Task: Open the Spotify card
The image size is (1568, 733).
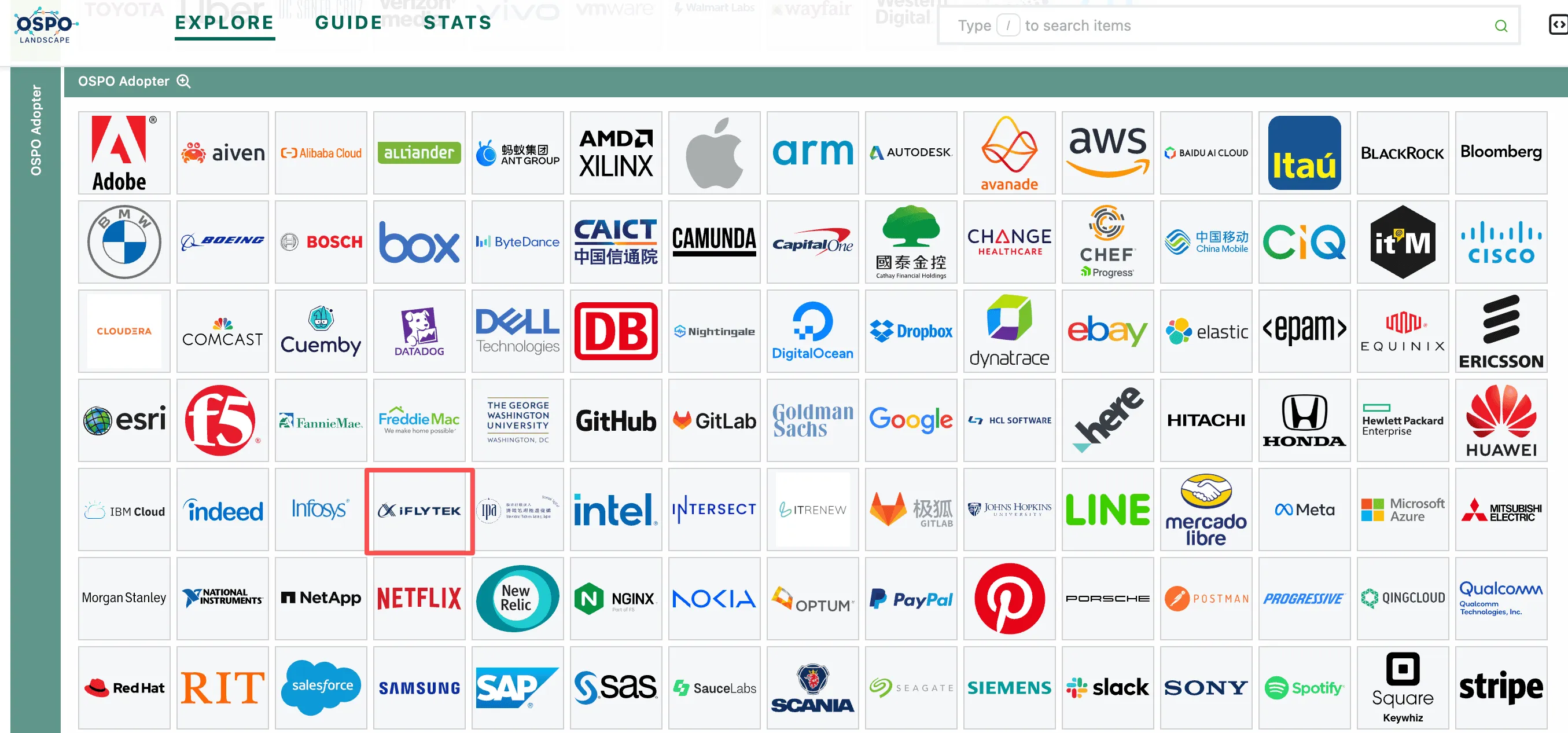Action: pos(1304,687)
